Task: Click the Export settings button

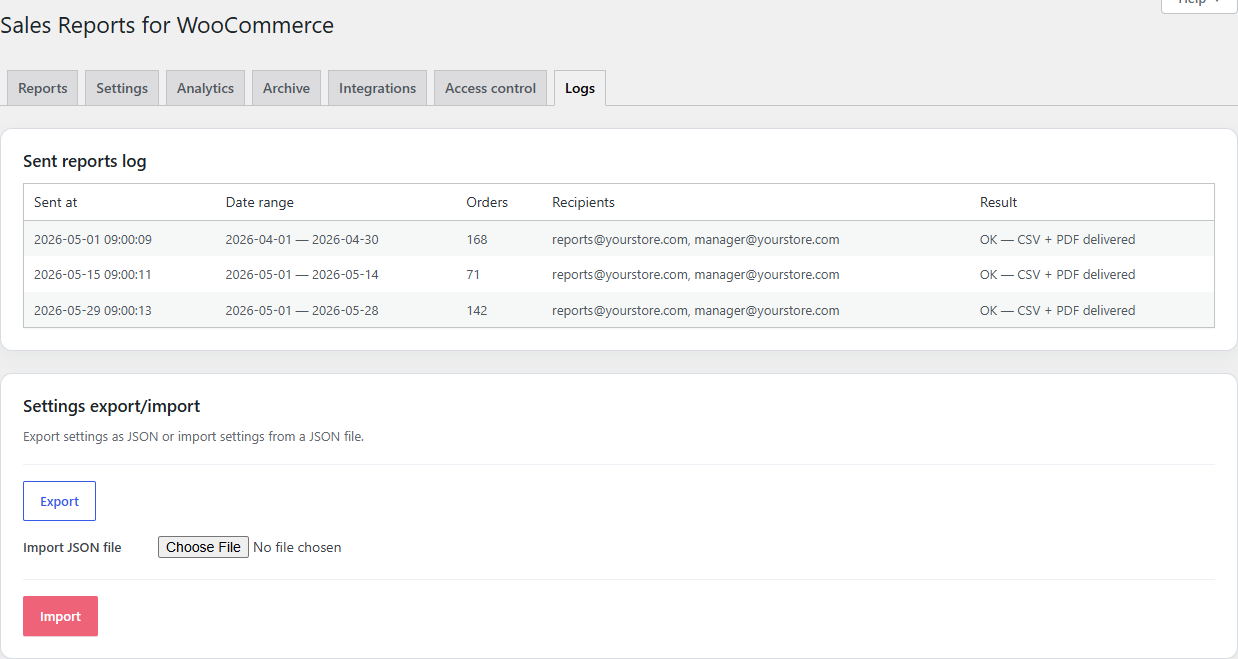Action: (x=59, y=501)
